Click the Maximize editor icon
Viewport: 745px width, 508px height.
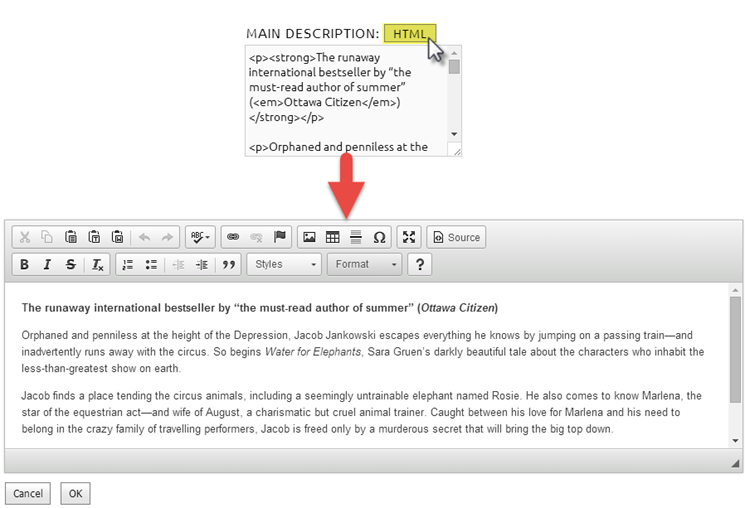point(409,237)
